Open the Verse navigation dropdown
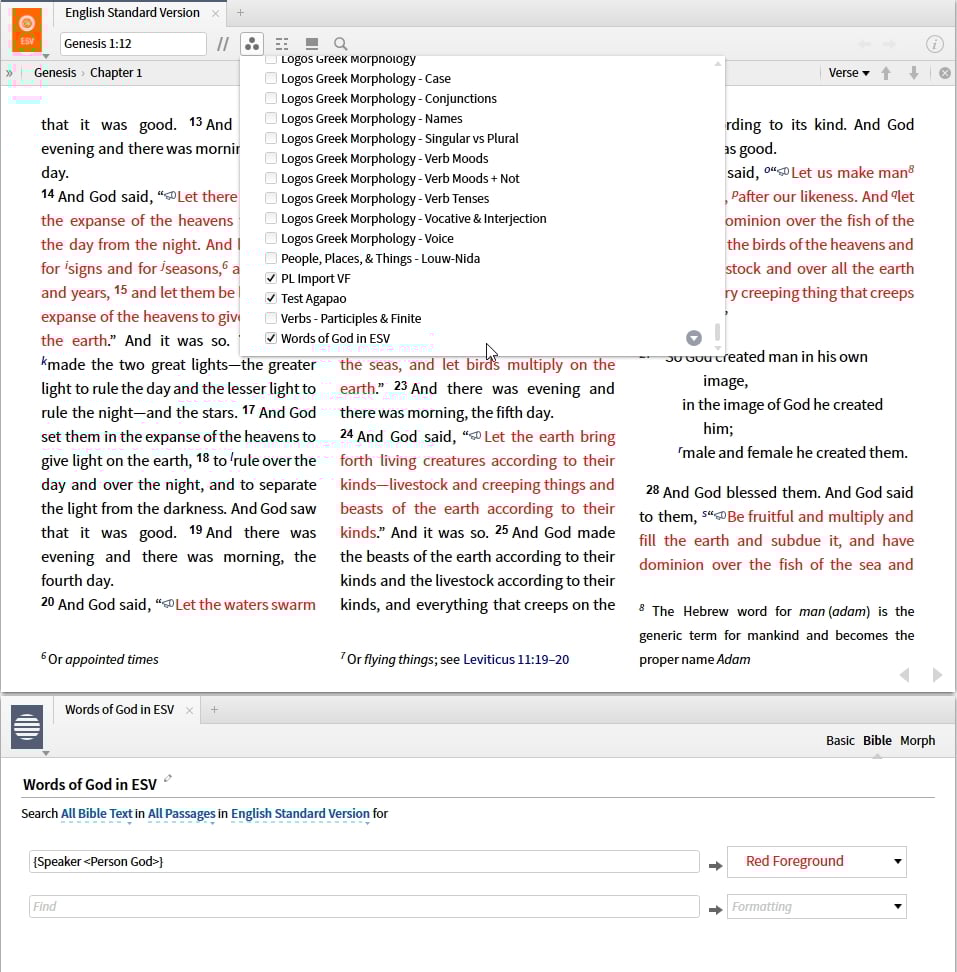This screenshot has height=972, width=957. 849,73
